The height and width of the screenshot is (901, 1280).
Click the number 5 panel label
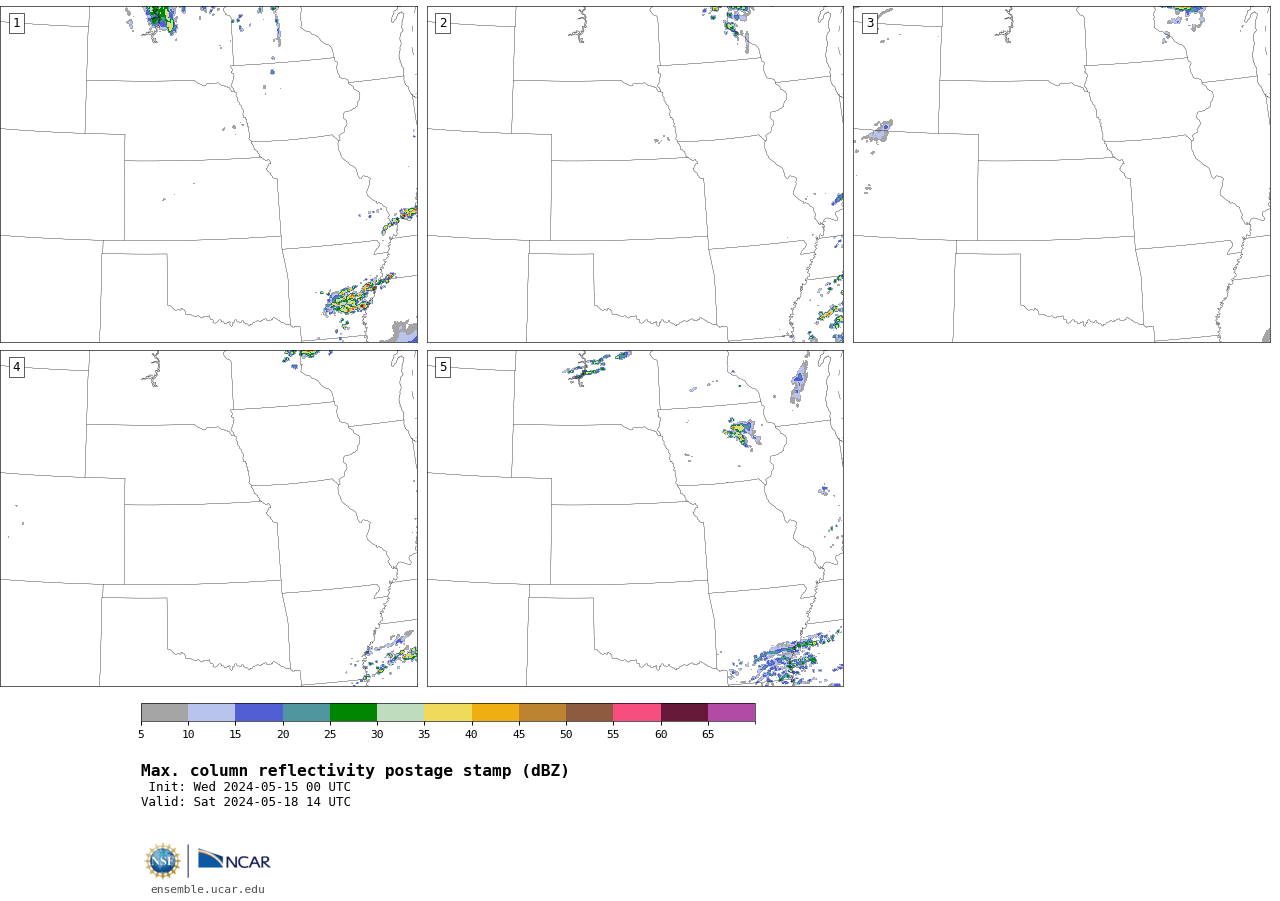tap(443, 367)
